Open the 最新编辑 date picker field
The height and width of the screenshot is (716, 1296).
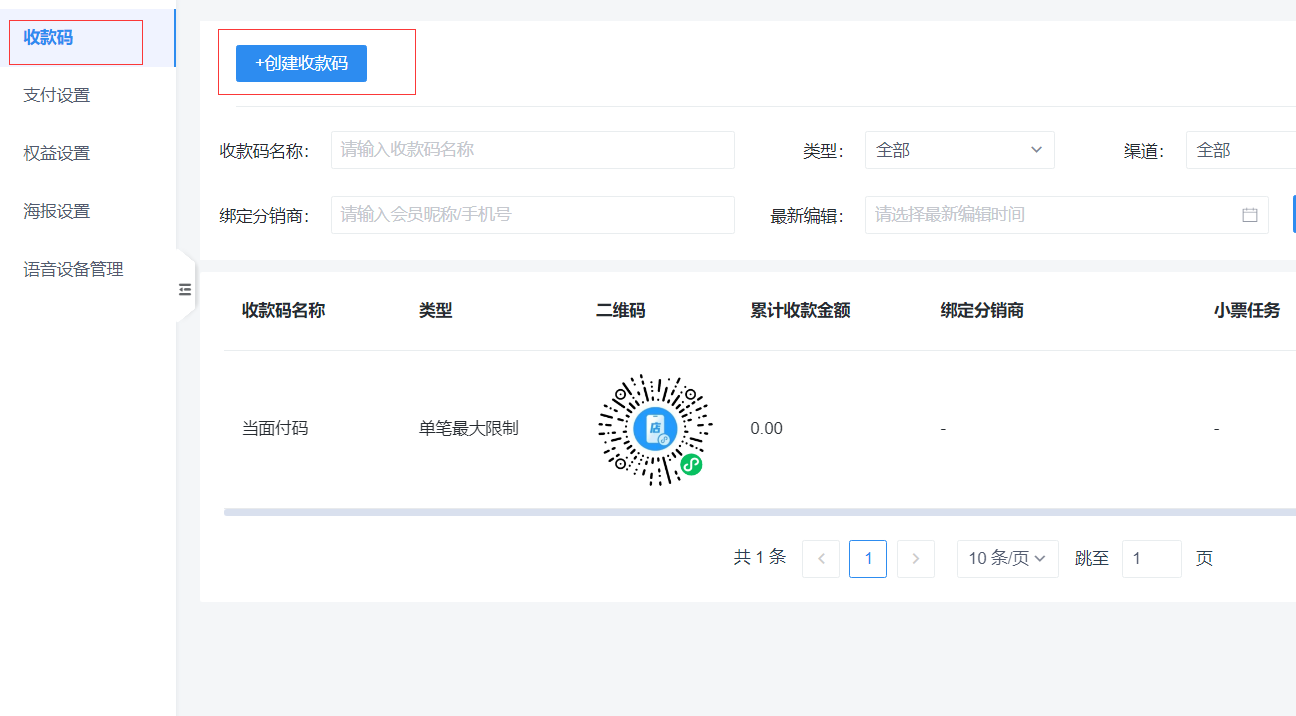[1067, 215]
